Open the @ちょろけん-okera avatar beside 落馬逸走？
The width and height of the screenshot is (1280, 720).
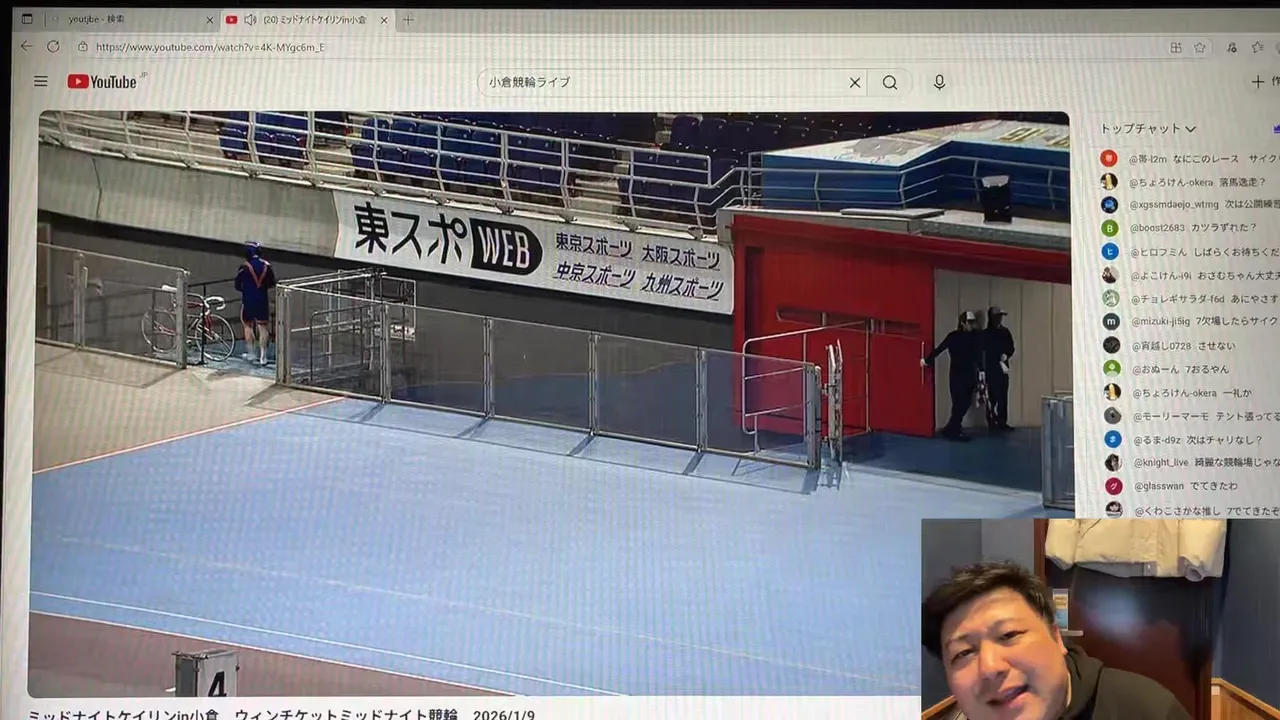(x=1109, y=182)
